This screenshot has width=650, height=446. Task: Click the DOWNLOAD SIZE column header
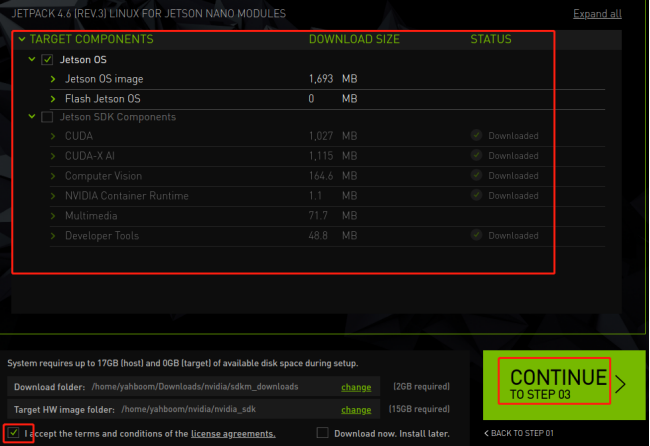pos(354,39)
